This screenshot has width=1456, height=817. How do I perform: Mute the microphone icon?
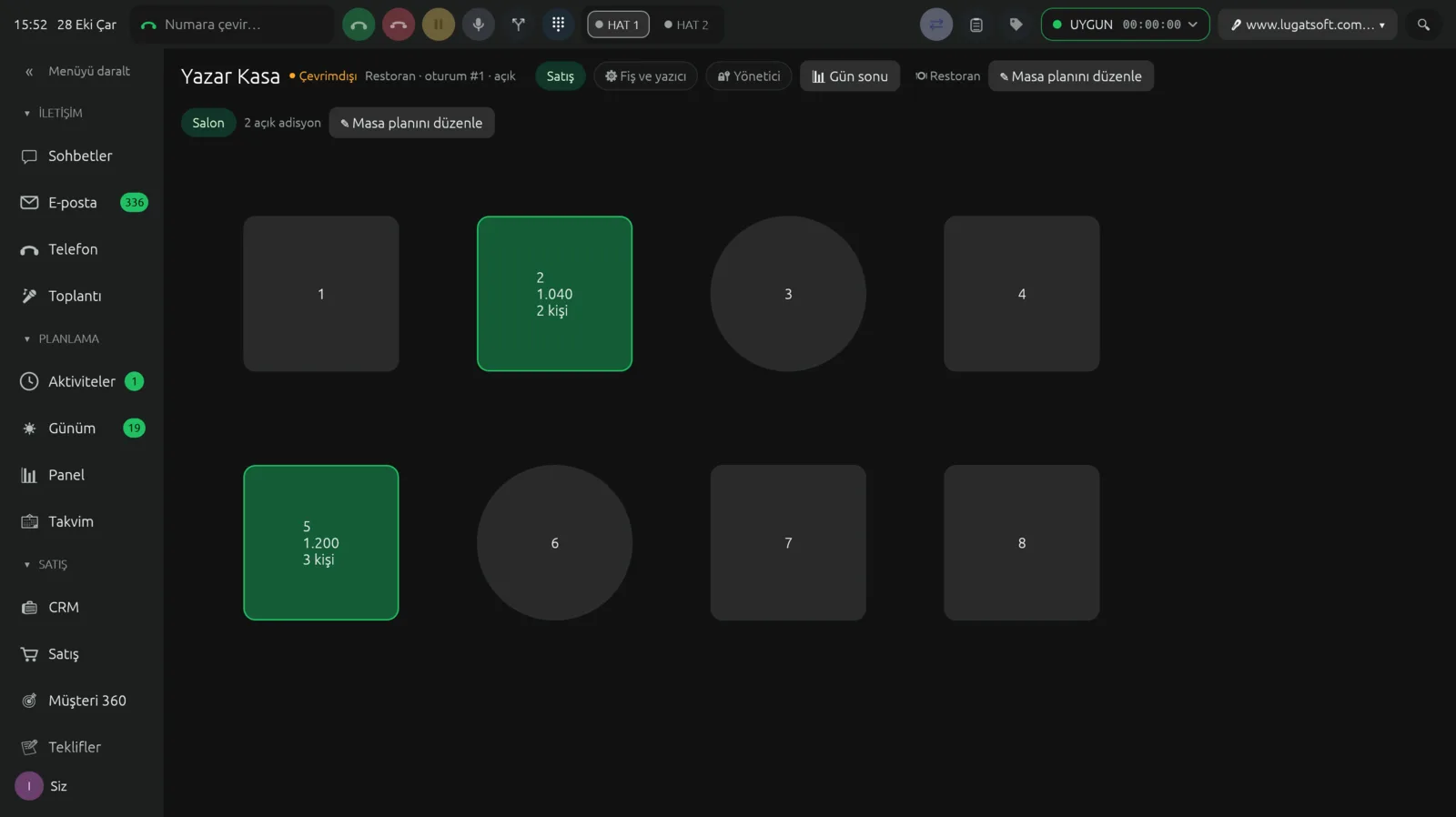click(479, 25)
